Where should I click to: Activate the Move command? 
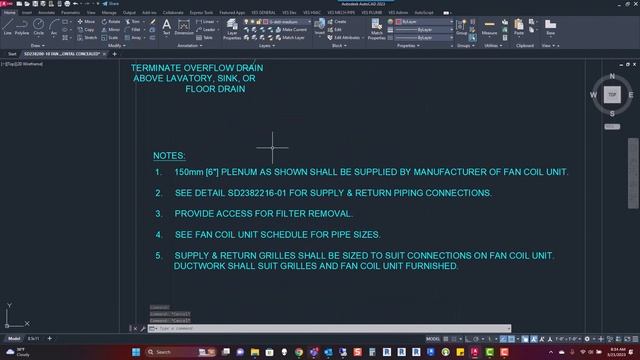(x=86, y=21)
